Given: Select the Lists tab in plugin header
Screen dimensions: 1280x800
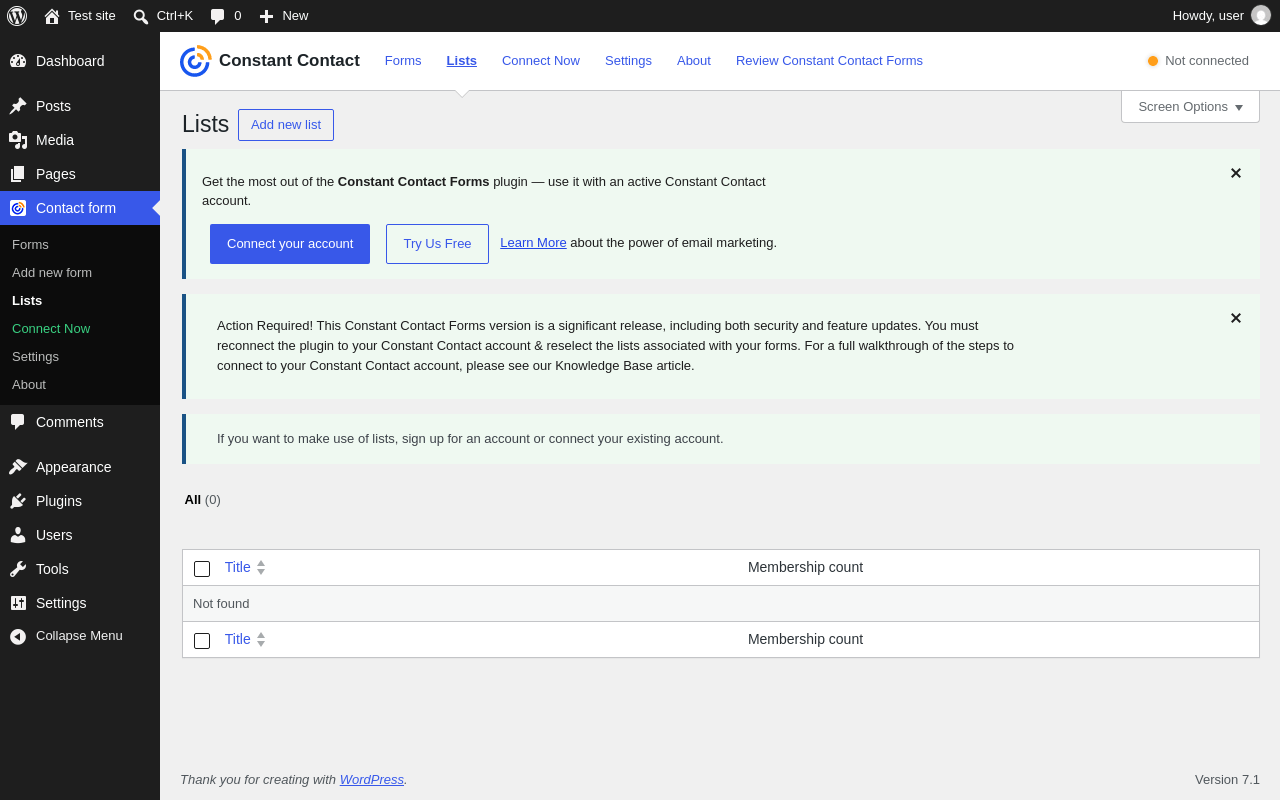Looking at the screenshot, I should coord(462,61).
